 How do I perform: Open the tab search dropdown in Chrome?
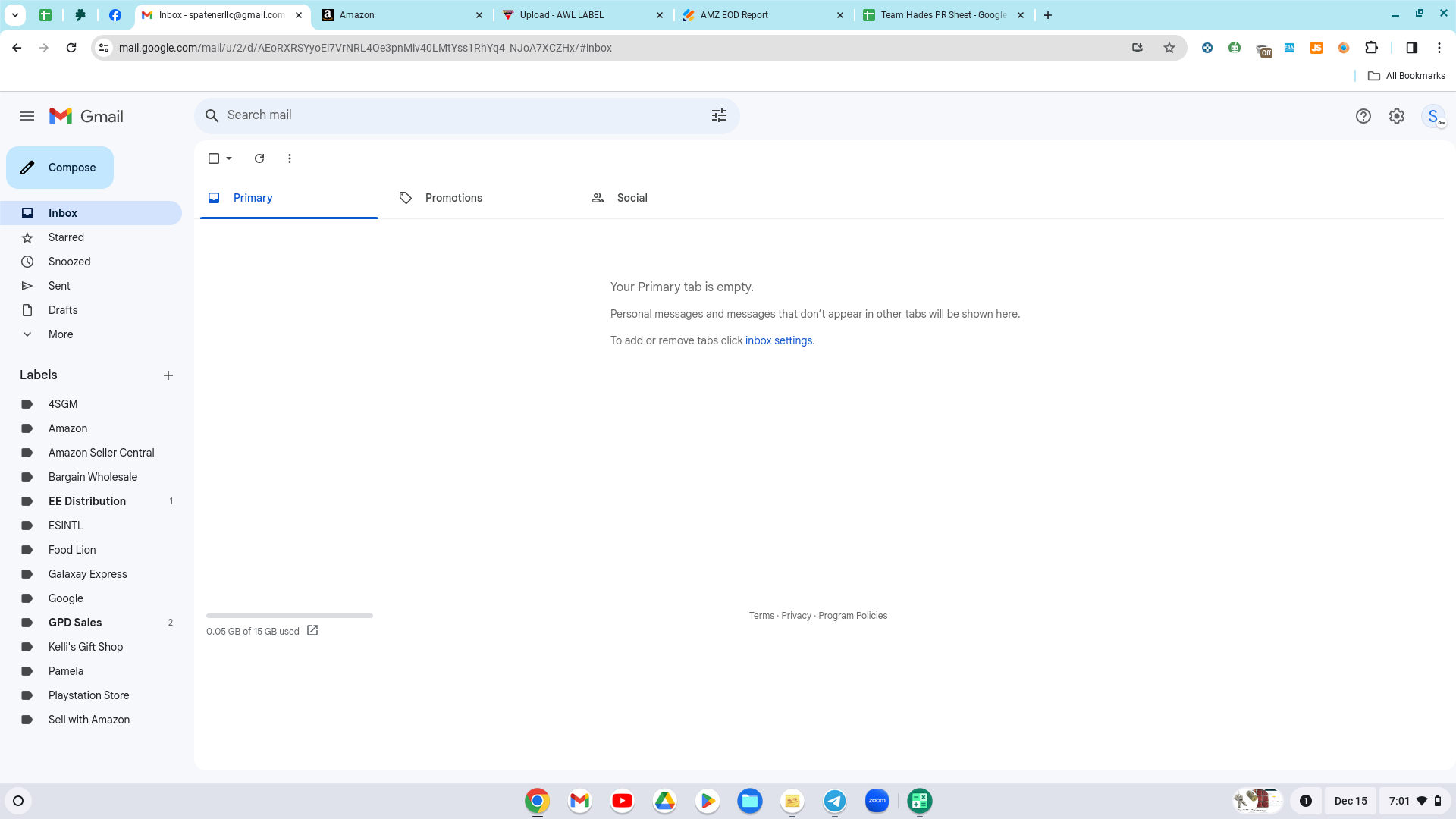[15, 15]
